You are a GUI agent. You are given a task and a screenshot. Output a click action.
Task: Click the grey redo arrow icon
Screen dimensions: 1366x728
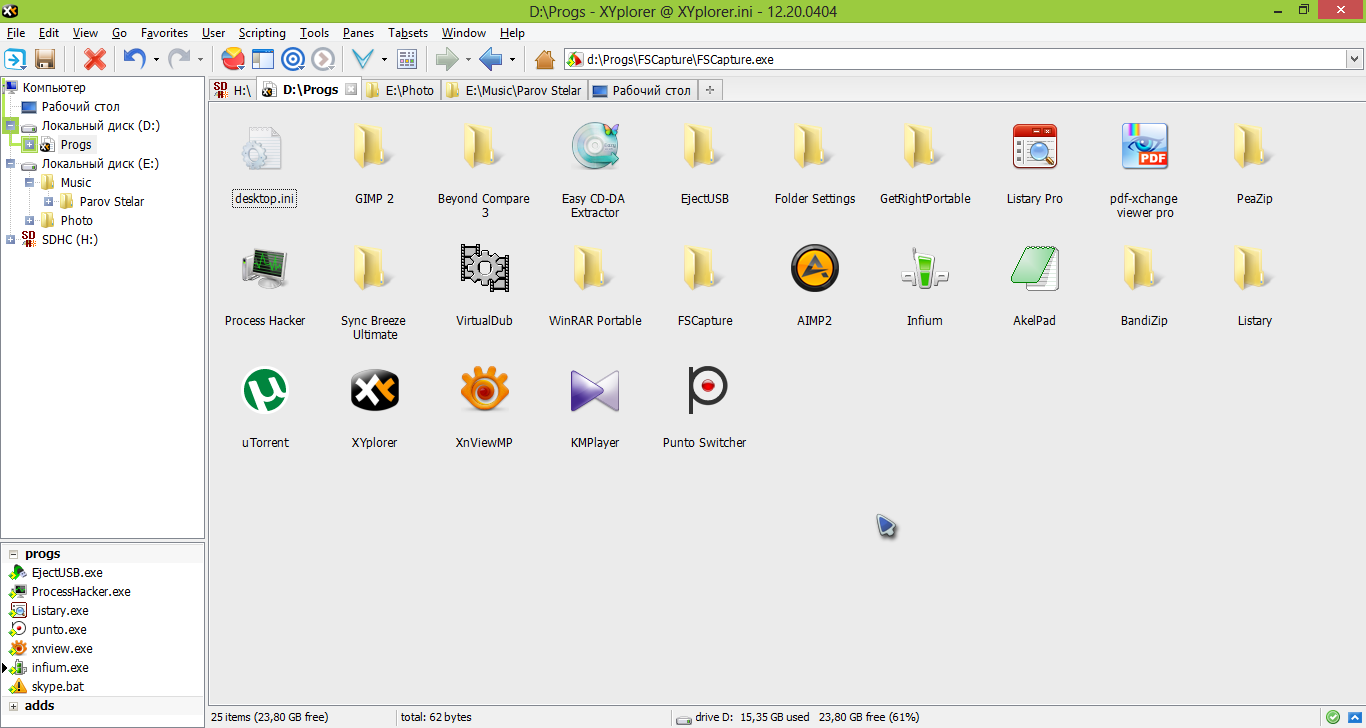pos(179,59)
